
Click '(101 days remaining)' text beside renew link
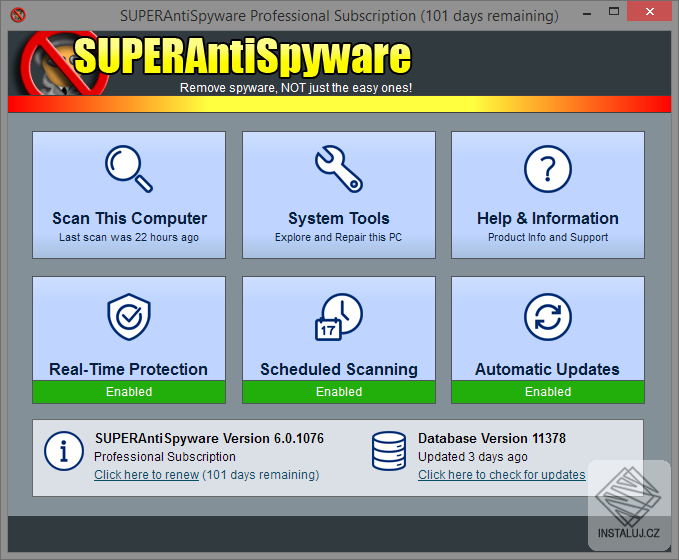(261, 475)
